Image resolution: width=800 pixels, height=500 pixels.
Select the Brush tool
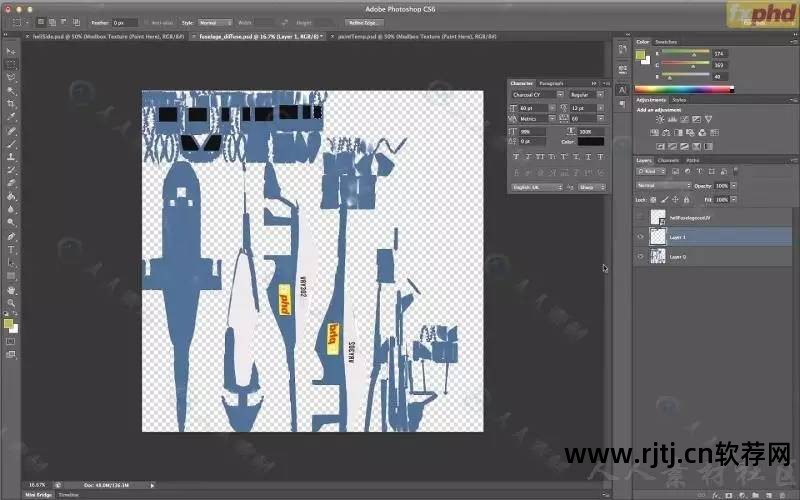click(x=11, y=144)
